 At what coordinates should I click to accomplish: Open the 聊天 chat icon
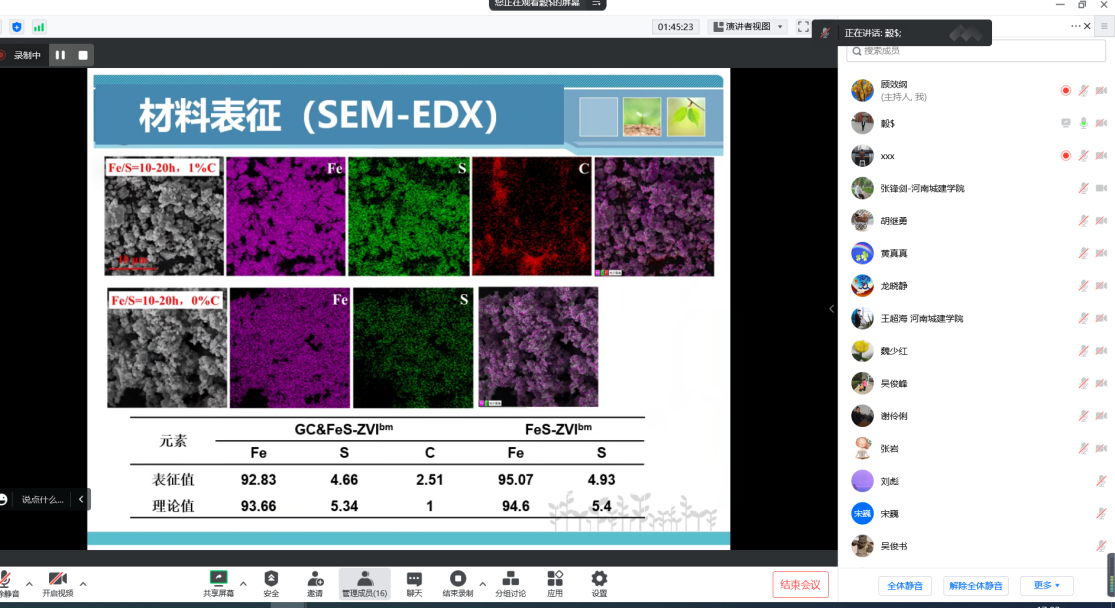click(414, 583)
